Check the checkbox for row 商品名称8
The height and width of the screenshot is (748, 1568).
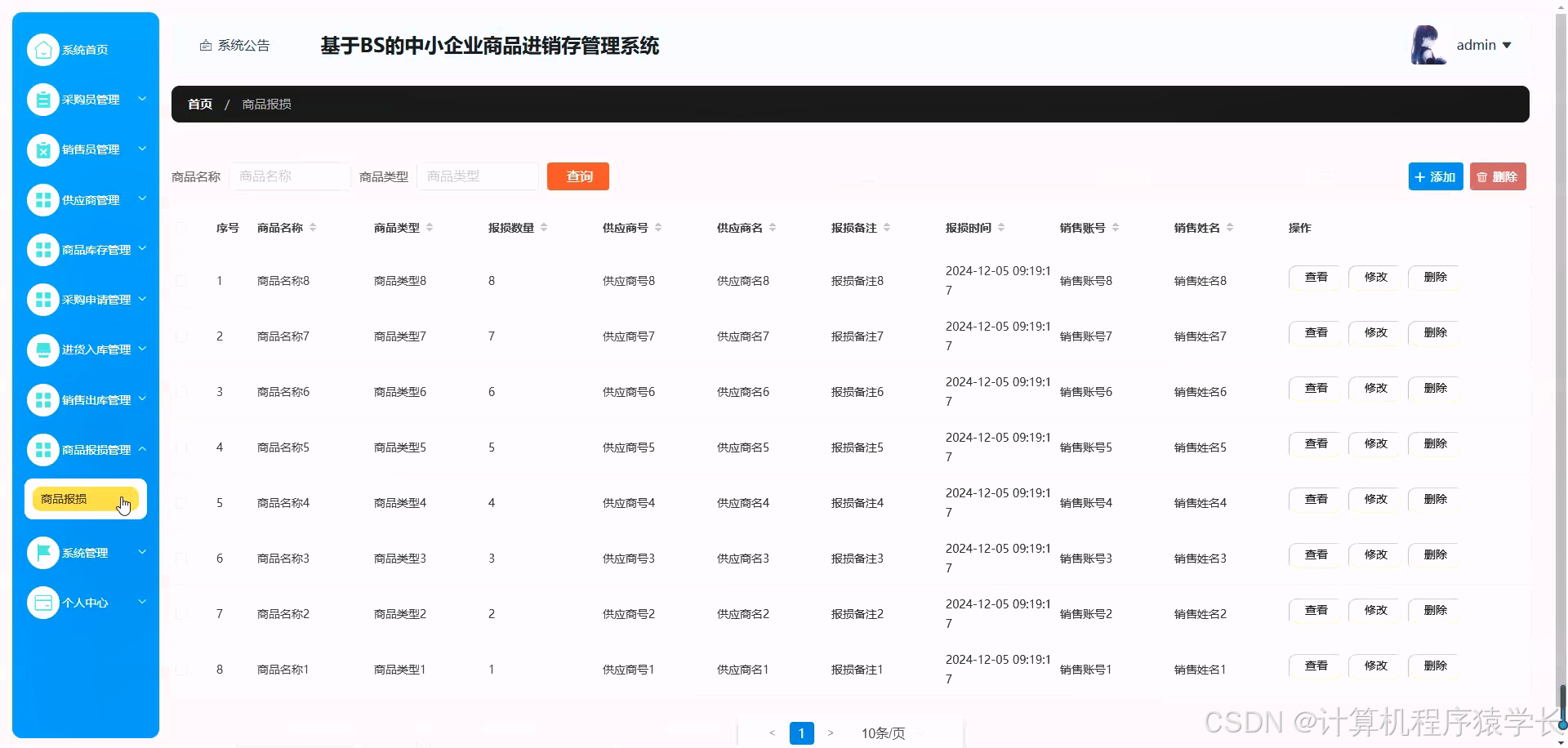(x=181, y=280)
